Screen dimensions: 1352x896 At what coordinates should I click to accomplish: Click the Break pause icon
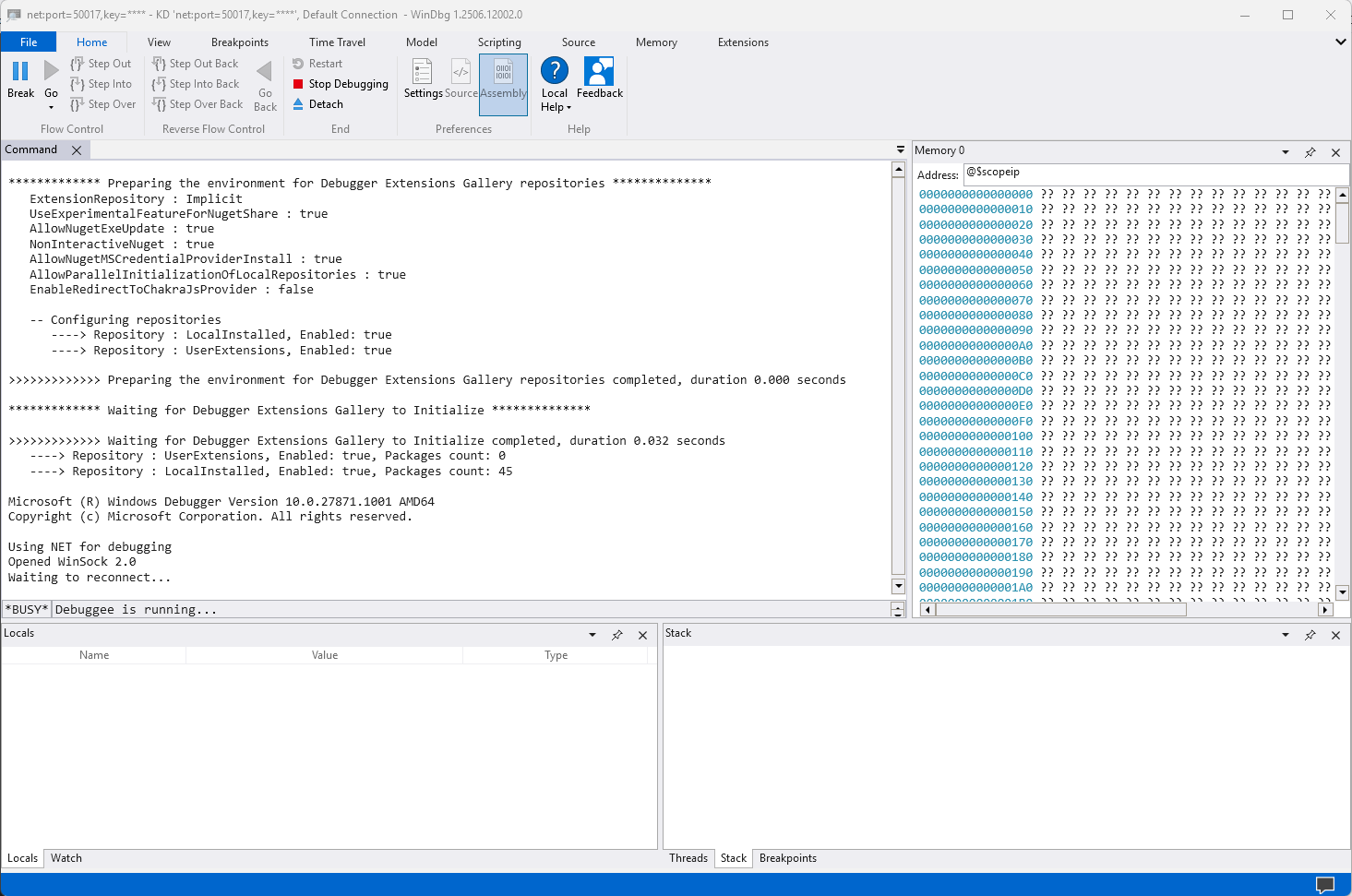coord(20,71)
